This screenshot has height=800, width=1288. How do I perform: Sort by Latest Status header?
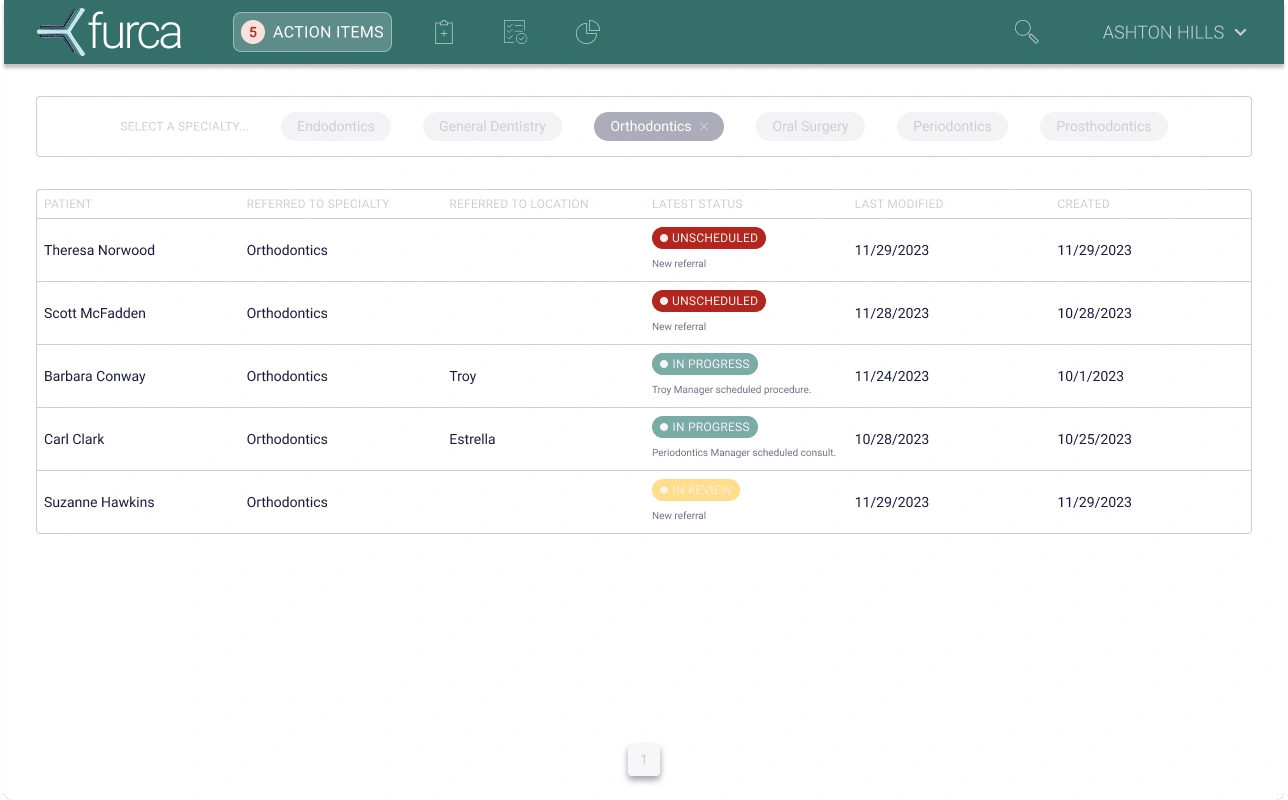pyautogui.click(x=697, y=204)
